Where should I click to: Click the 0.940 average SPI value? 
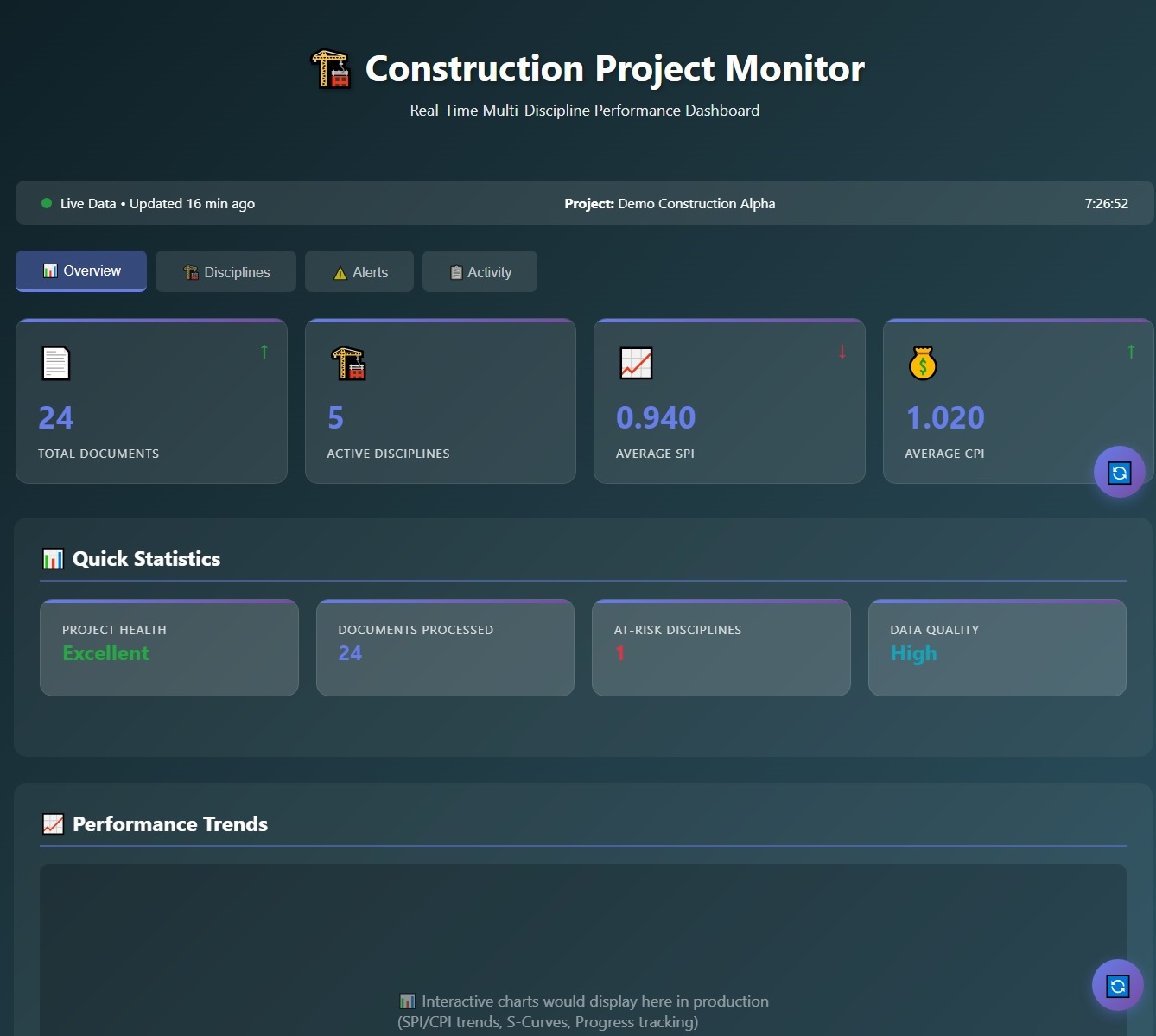click(x=656, y=418)
